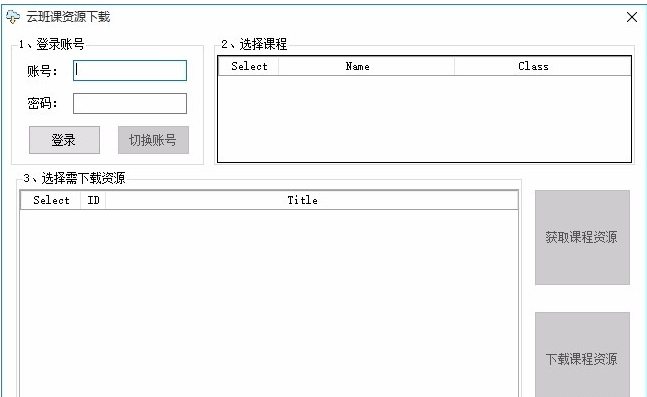Click the 云班课资源下载 window title

pos(68,17)
